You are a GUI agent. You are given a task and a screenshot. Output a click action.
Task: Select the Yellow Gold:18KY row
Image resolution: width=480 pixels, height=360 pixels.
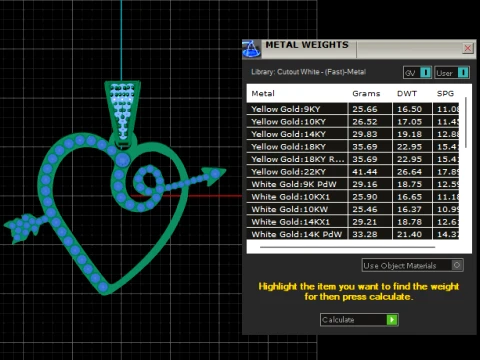[x=353, y=147]
